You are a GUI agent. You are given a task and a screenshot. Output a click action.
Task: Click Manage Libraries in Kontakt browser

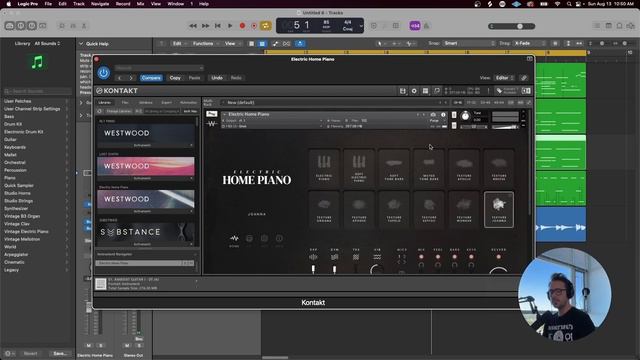point(119,111)
